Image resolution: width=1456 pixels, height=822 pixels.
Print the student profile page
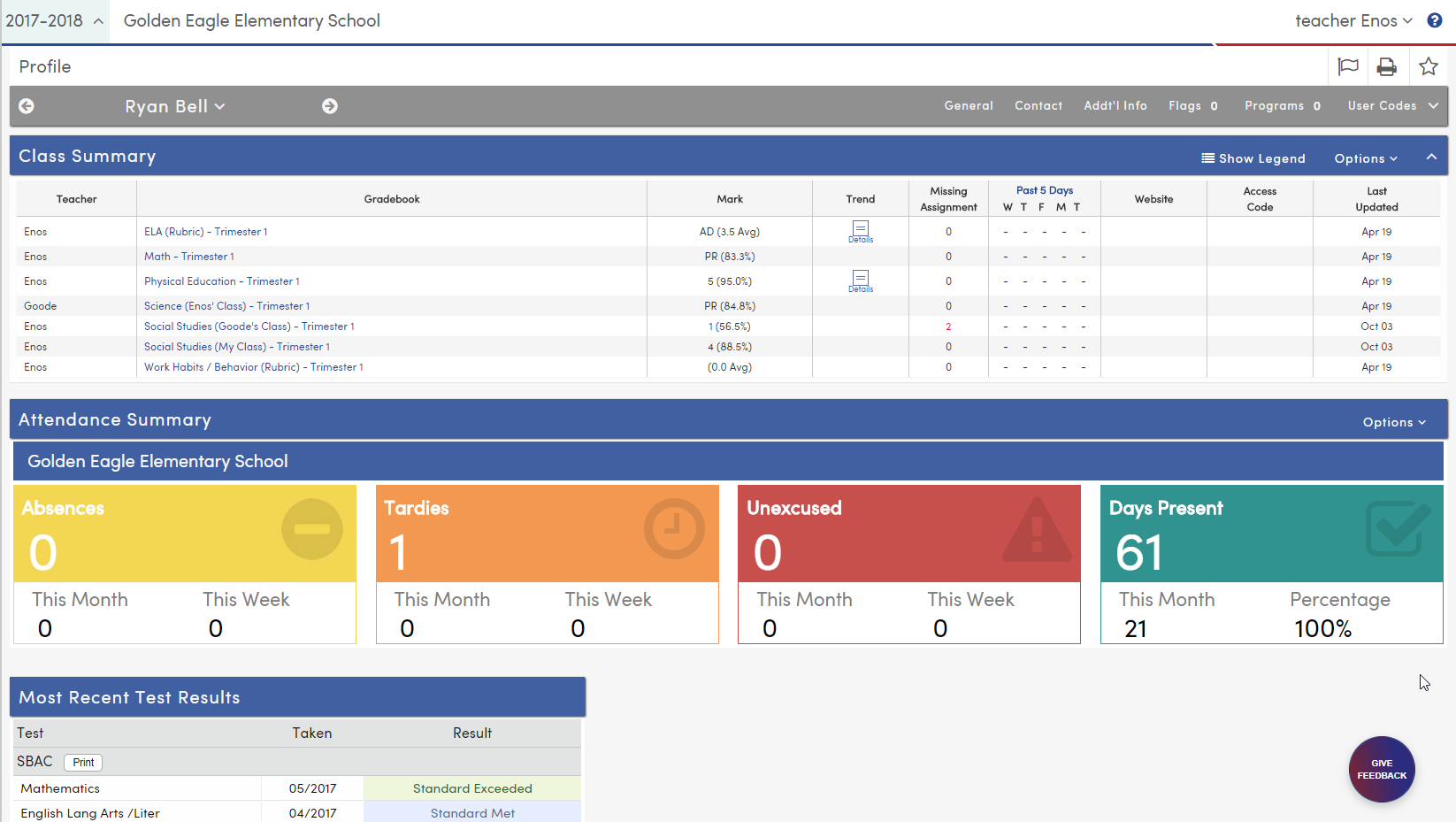1387,66
